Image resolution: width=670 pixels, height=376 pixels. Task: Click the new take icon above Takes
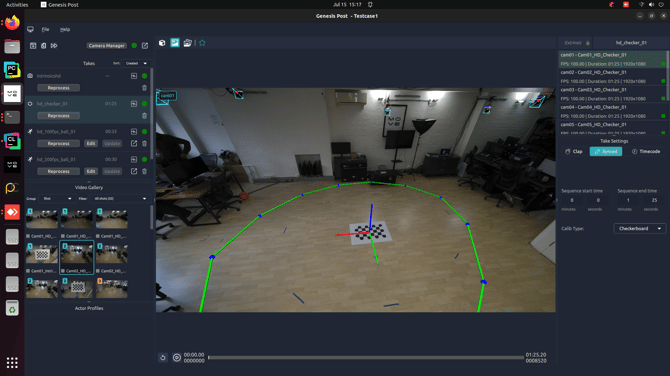(x=33, y=45)
